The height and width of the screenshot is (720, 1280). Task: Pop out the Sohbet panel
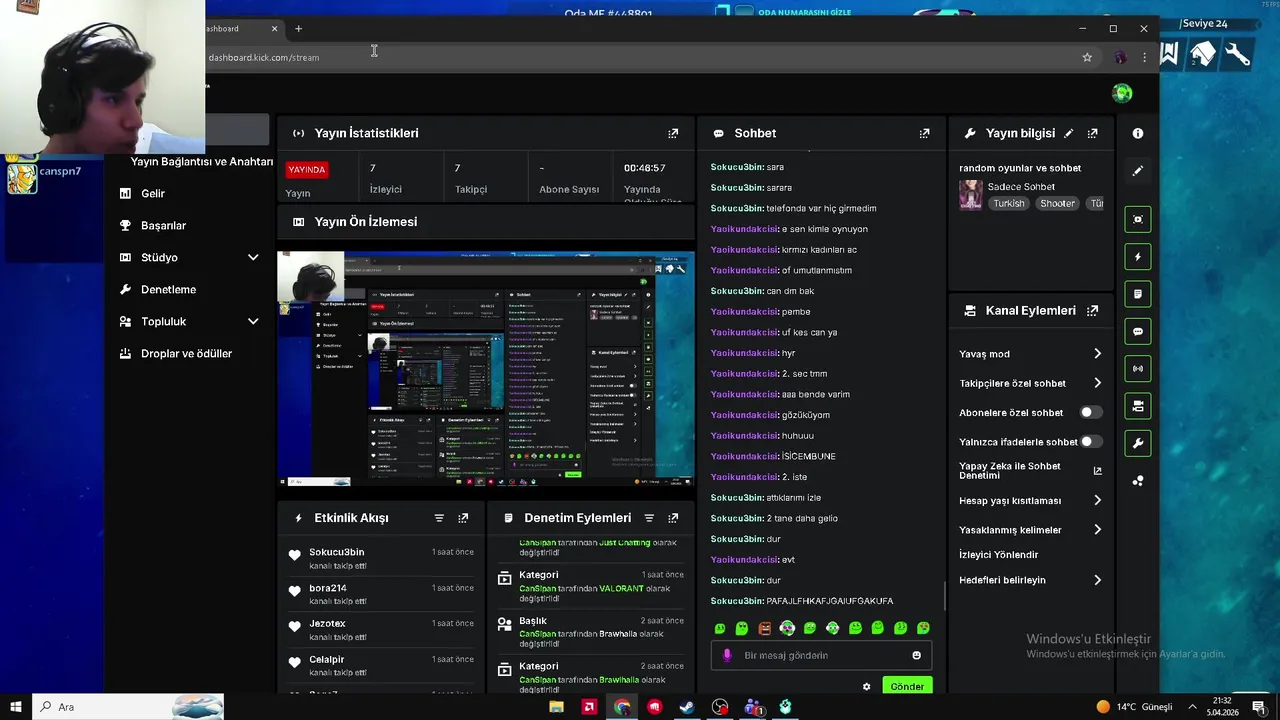(924, 133)
